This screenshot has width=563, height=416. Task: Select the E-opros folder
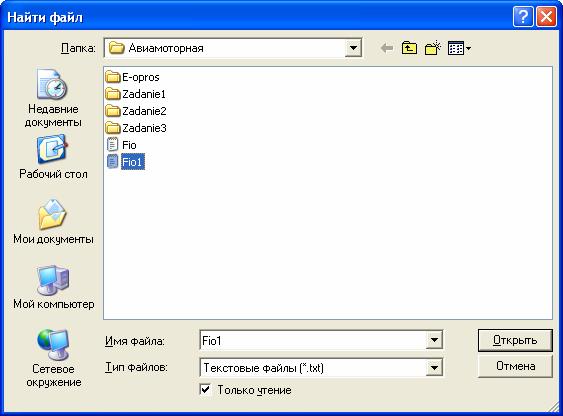click(133, 77)
